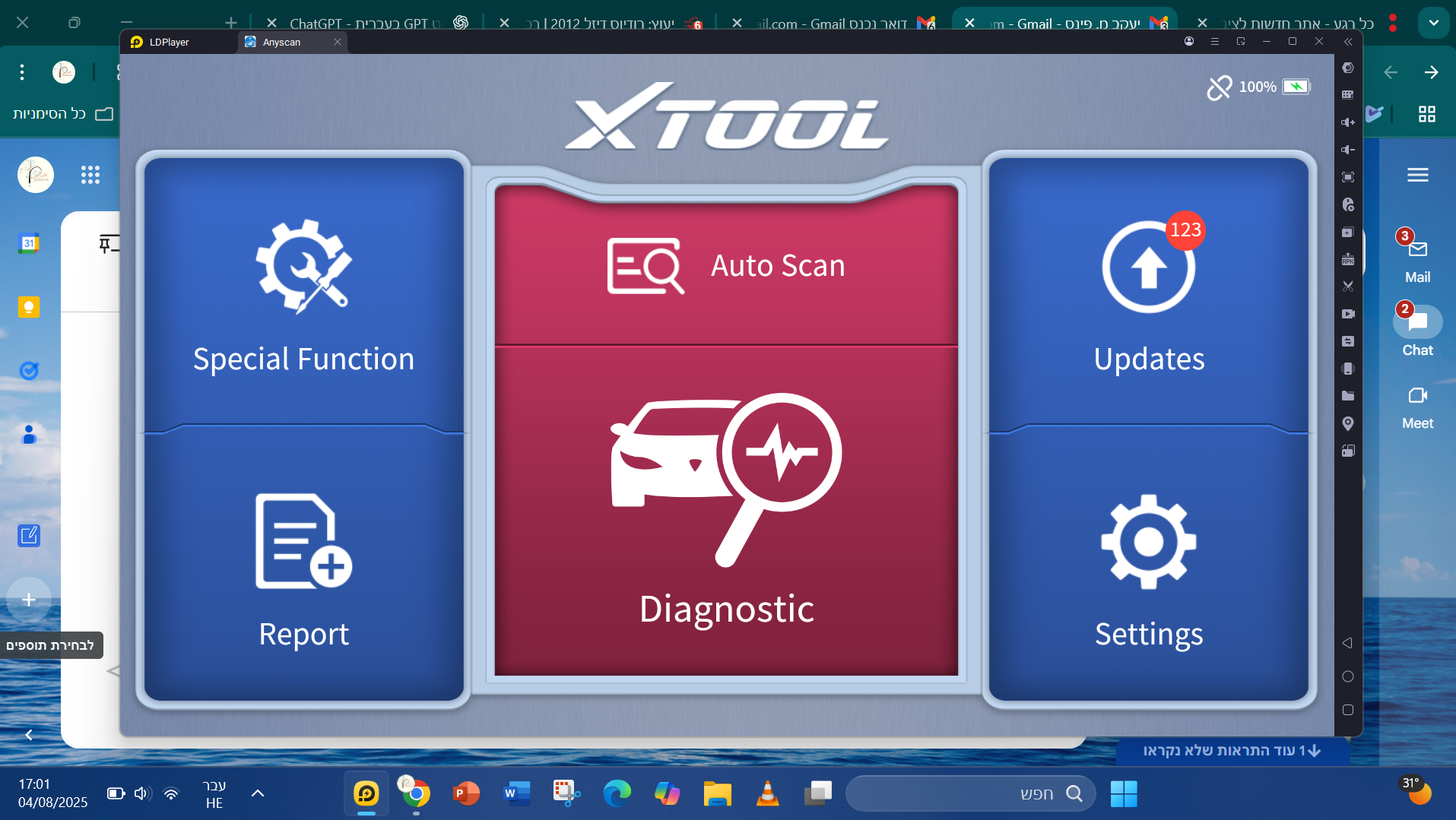This screenshot has width=1456, height=820.
Task: Toggle LDPlayer fullscreen mode
Action: click(x=1348, y=177)
